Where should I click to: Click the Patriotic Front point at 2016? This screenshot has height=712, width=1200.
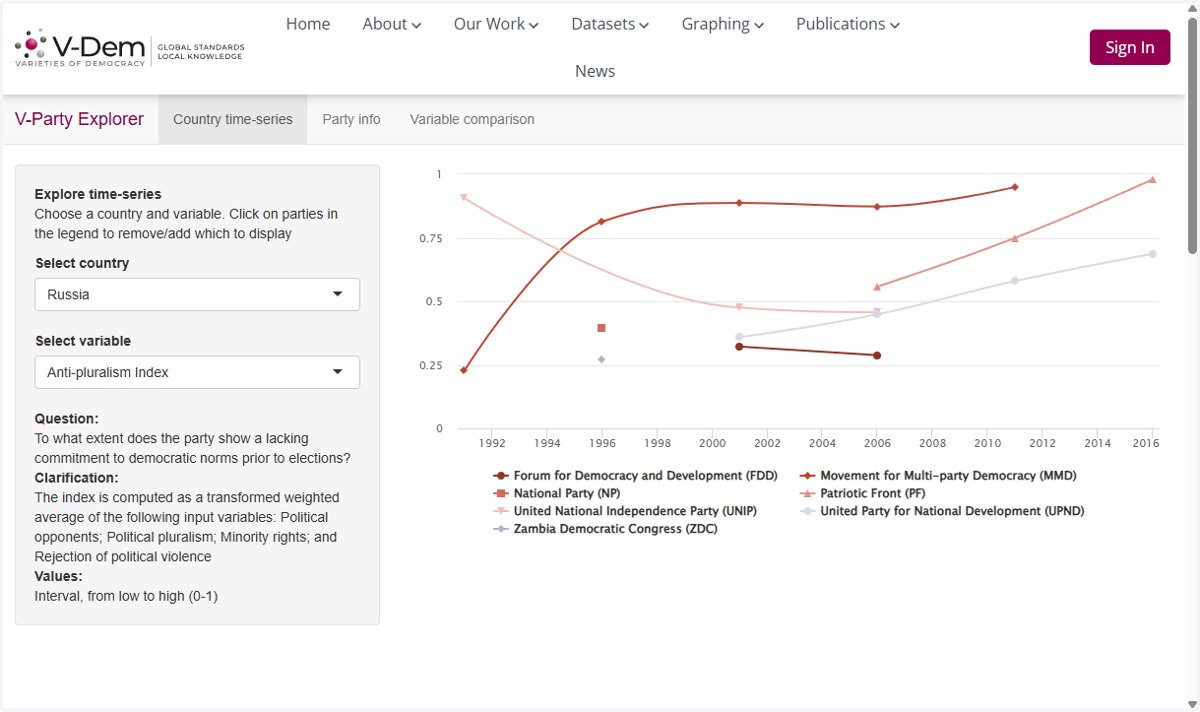pyautogui.click(x=1153, y=180)
